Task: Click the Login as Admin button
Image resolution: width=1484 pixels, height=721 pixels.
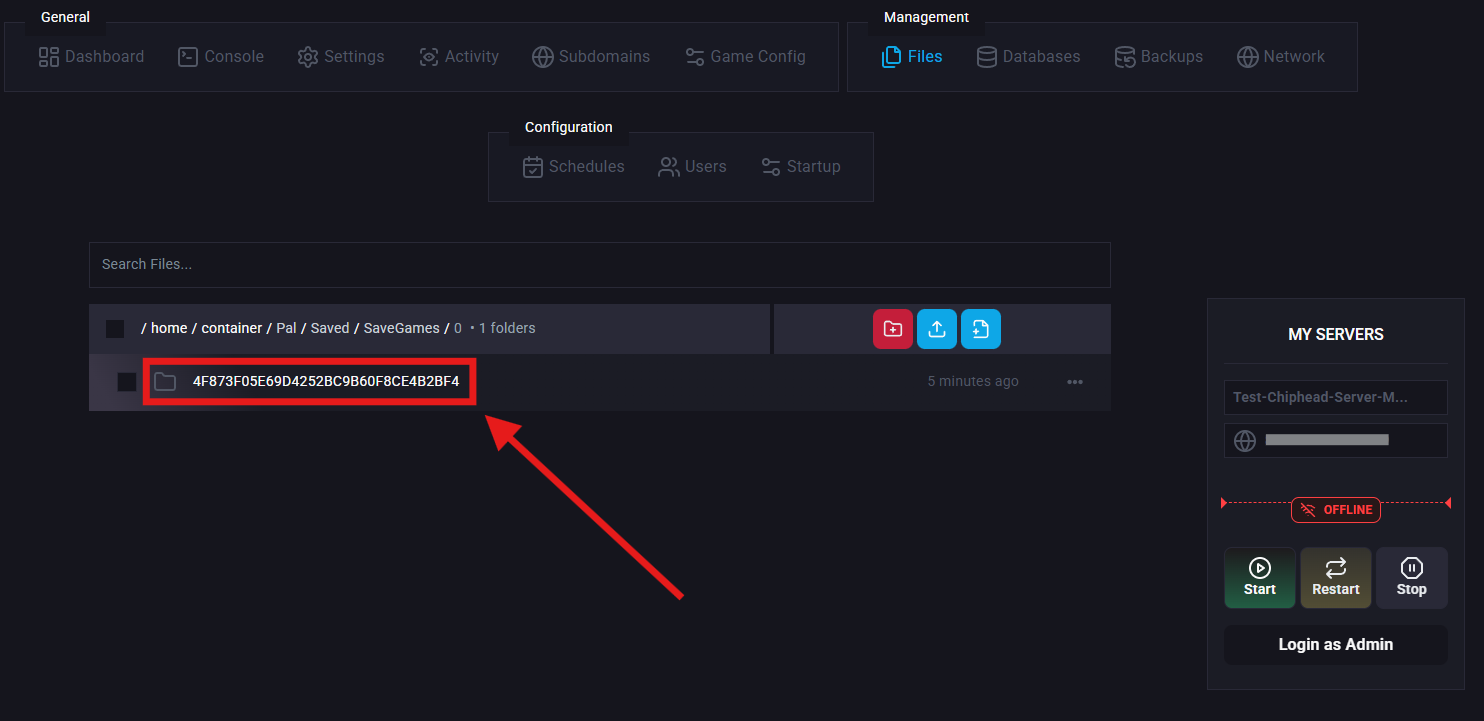Action: tap(1336, 645)
